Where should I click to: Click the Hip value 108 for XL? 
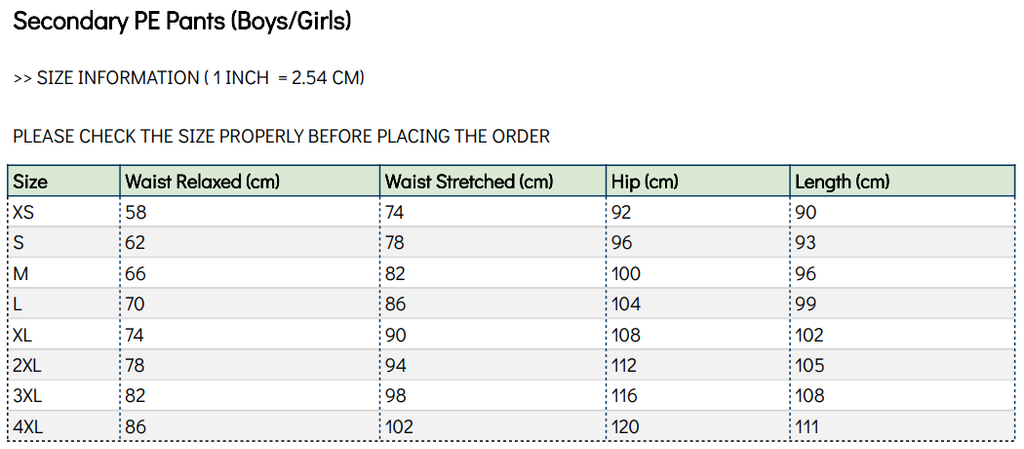point(628,335)
